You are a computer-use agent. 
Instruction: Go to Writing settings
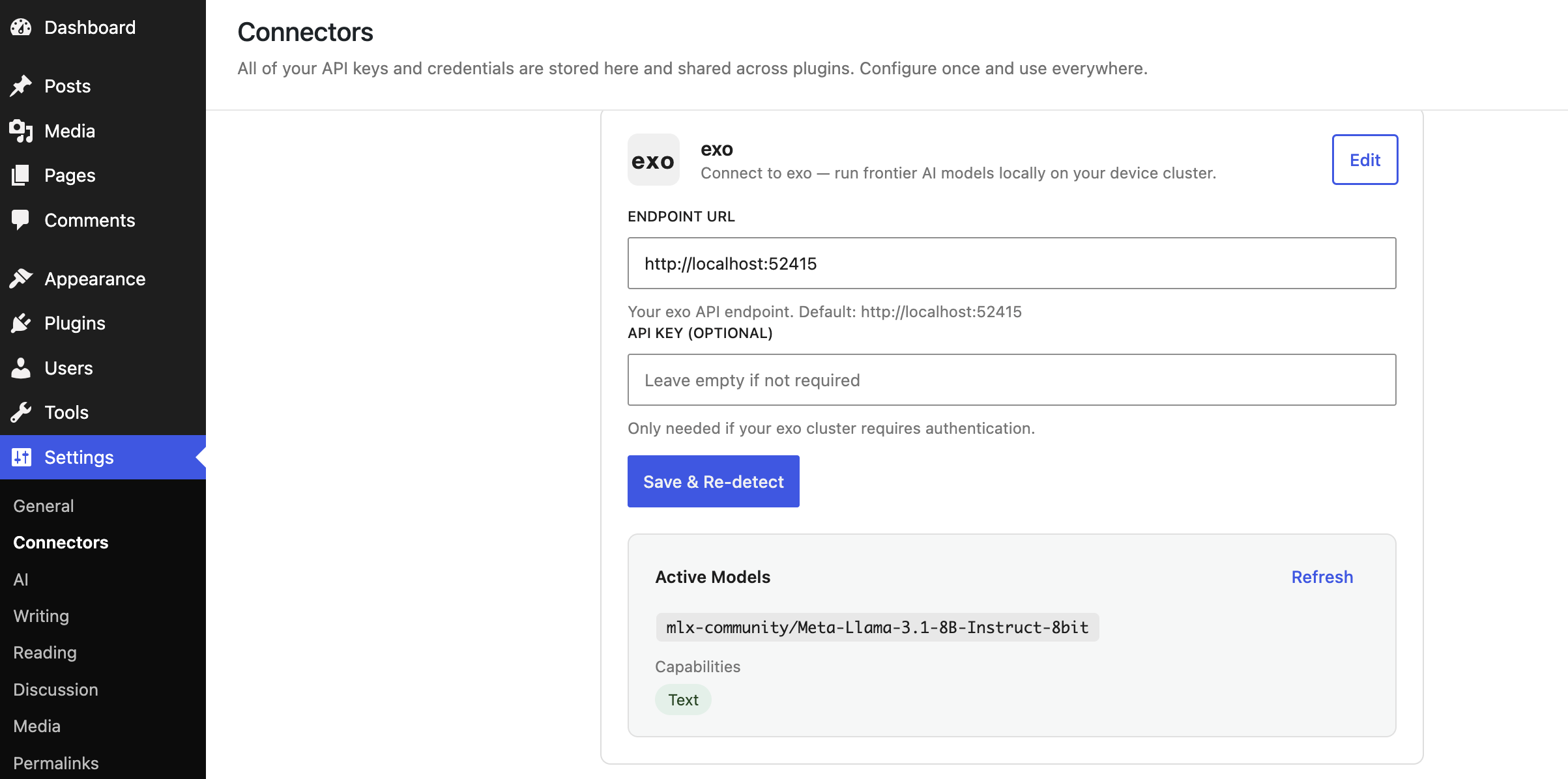pos(41,616)
